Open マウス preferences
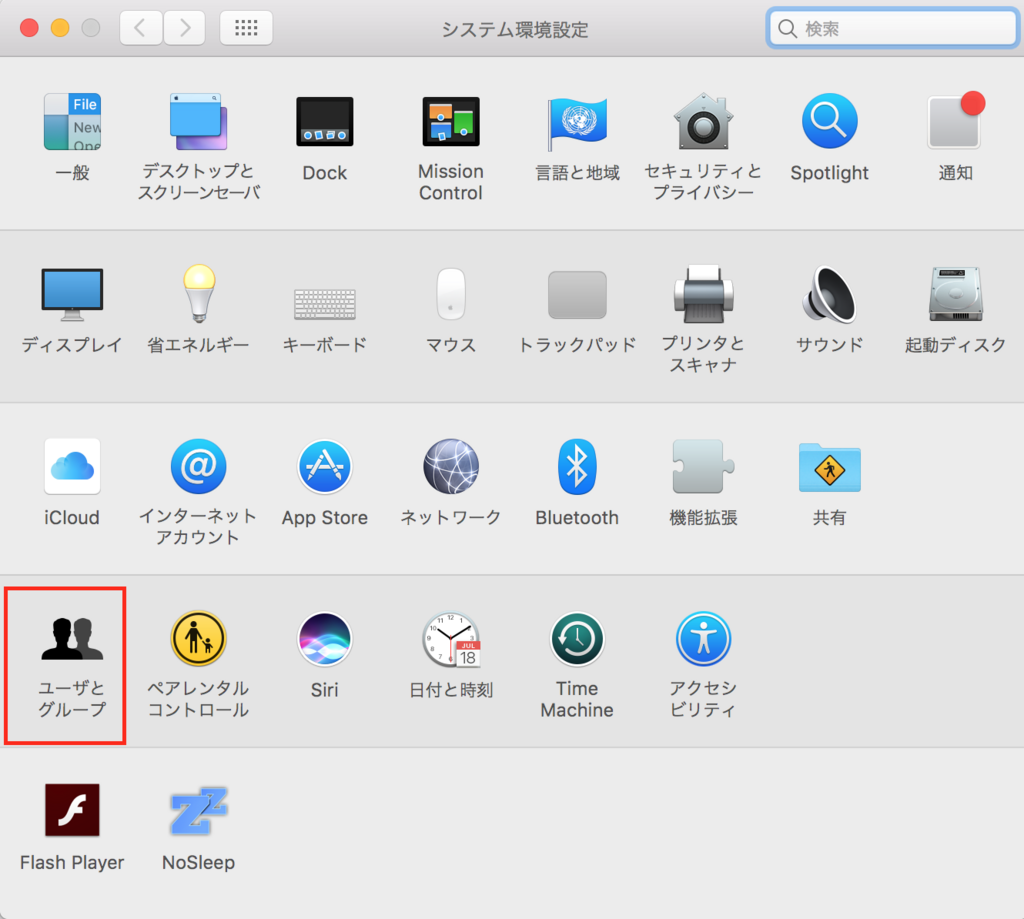Image resolution: width=1024 pixels, height=919 pixels. (451, 294)
